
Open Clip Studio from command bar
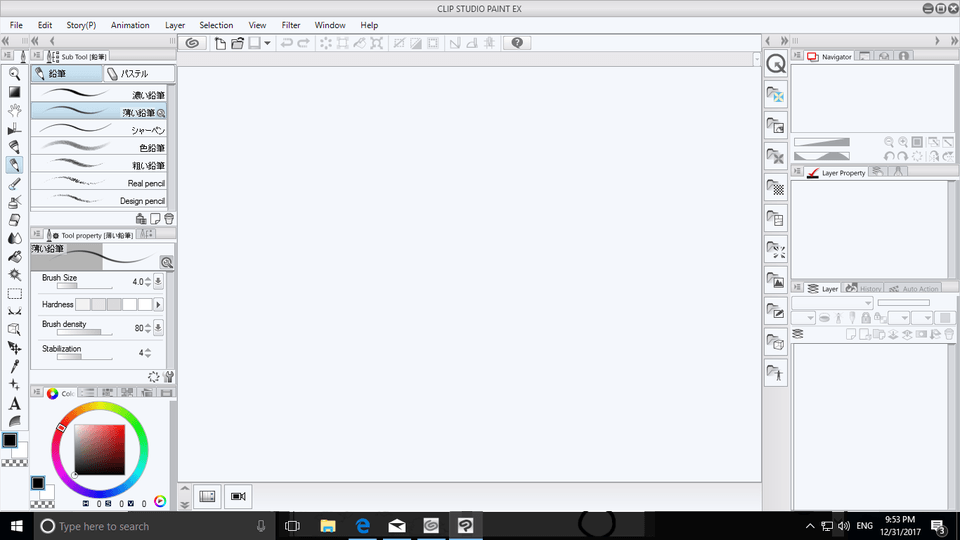pos(192,43)
